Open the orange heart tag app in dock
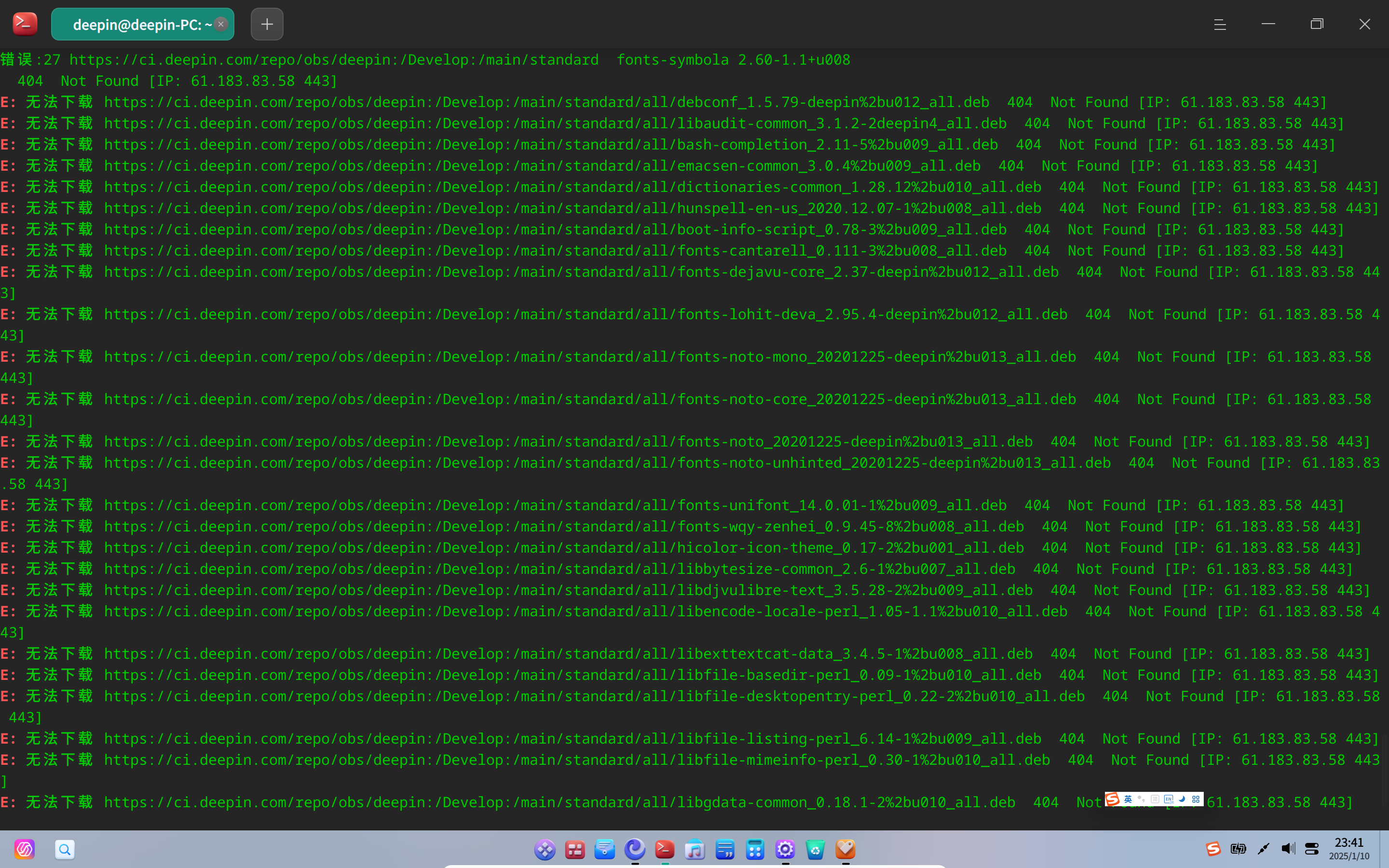Screen dimensions: 1389x868 pos(845,849)
